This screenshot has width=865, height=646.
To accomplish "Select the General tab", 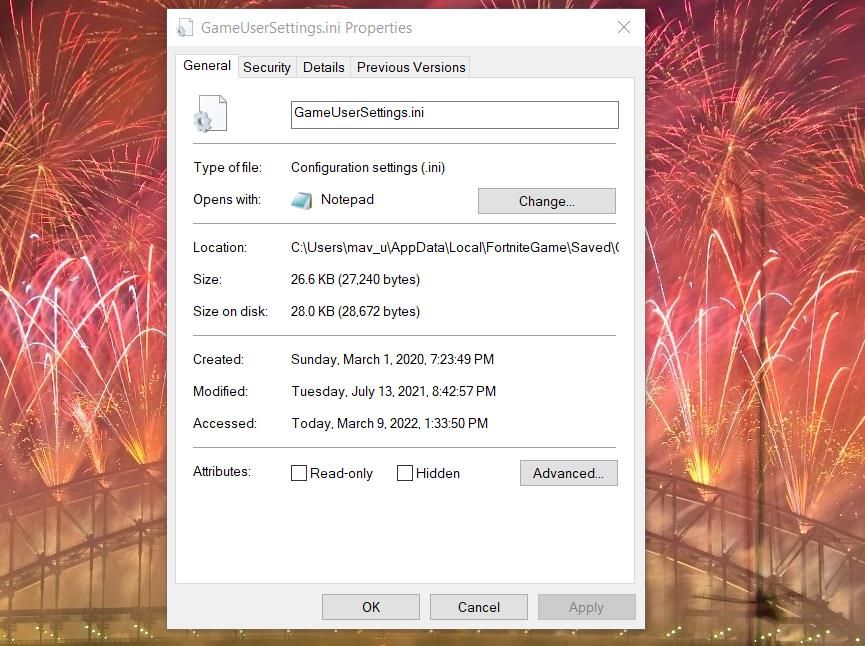I will (207, 66).
